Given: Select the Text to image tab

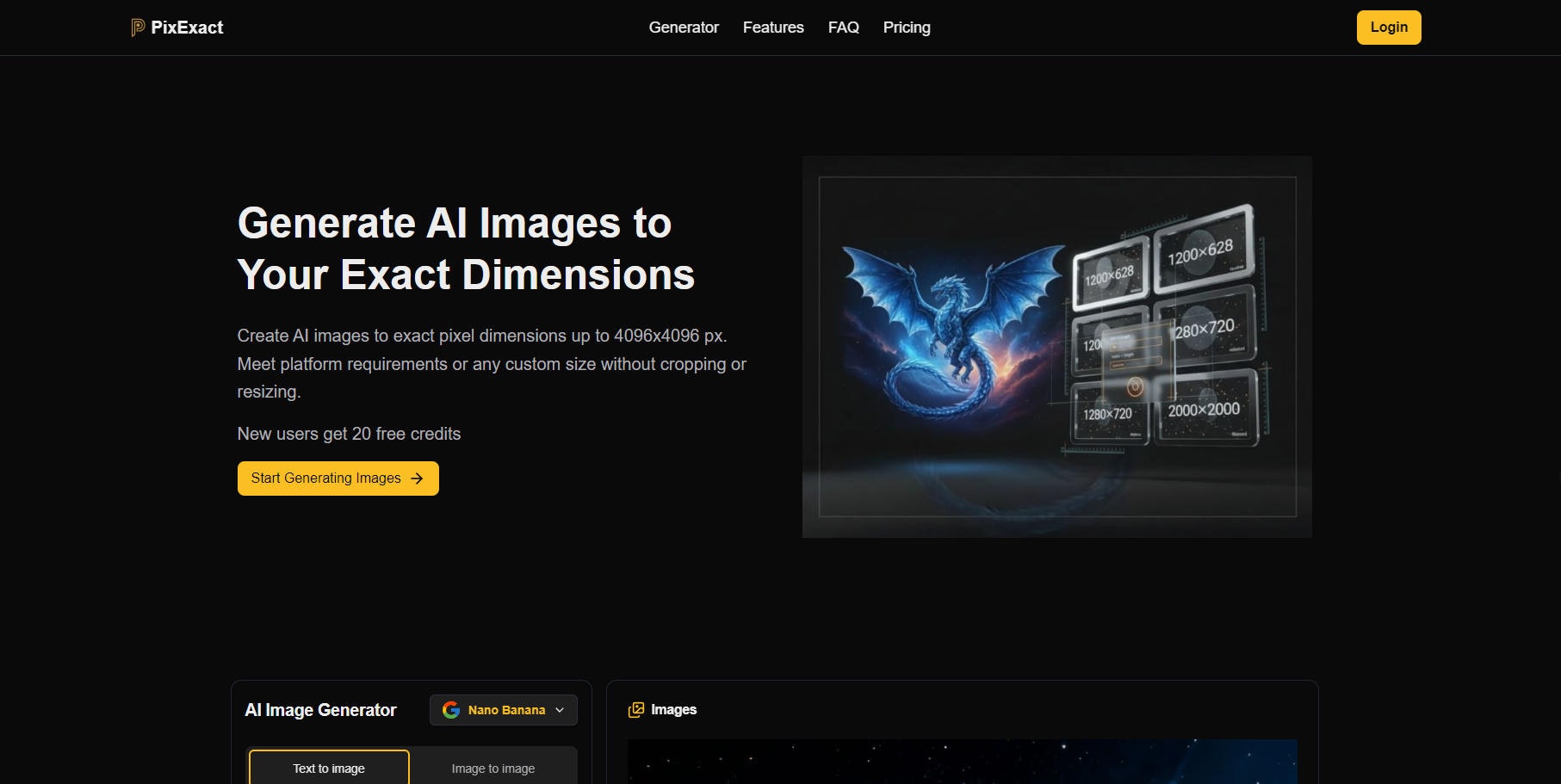Looking at the screenshot, I should pyautogui.click(x=328, y=768).
